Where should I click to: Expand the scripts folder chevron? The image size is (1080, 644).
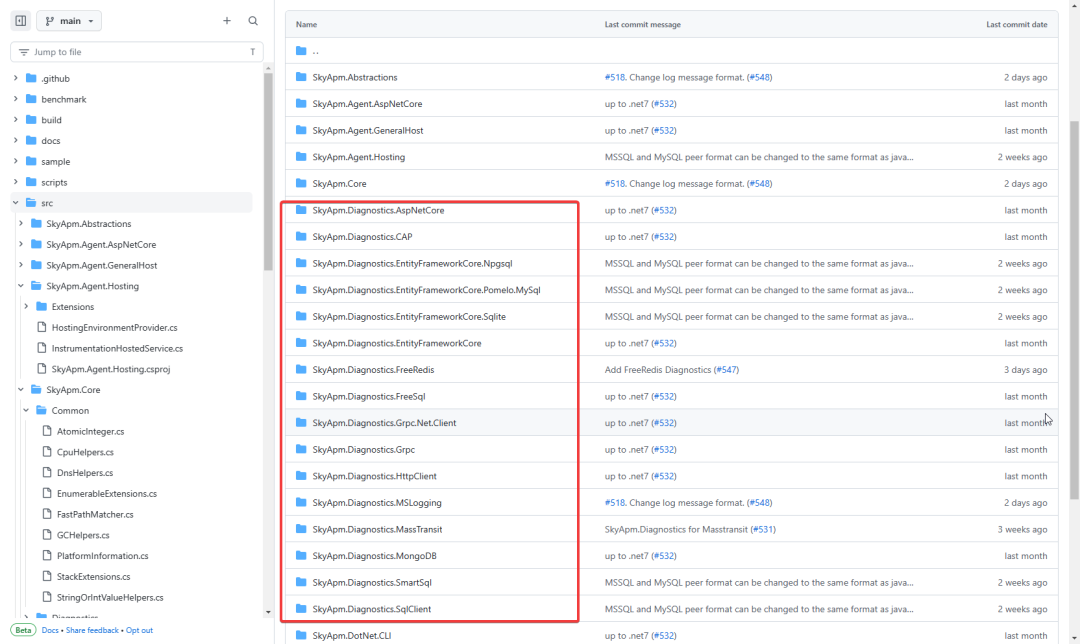click(x=16, y=182)
